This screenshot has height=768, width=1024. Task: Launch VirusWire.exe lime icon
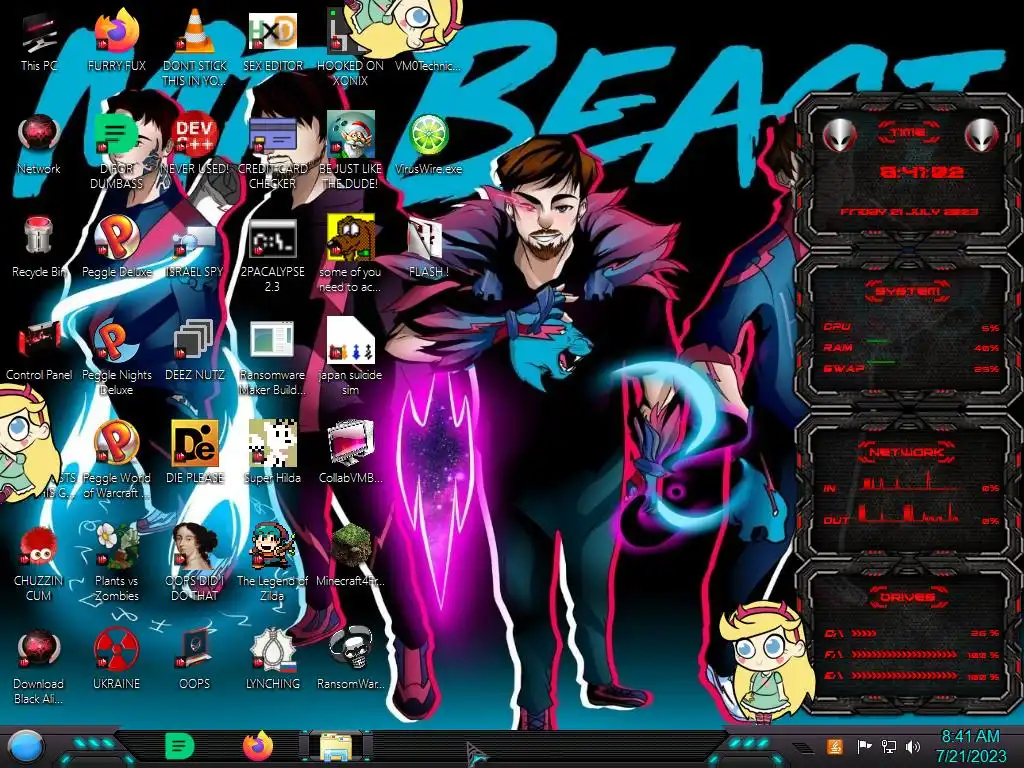(428, 145)
